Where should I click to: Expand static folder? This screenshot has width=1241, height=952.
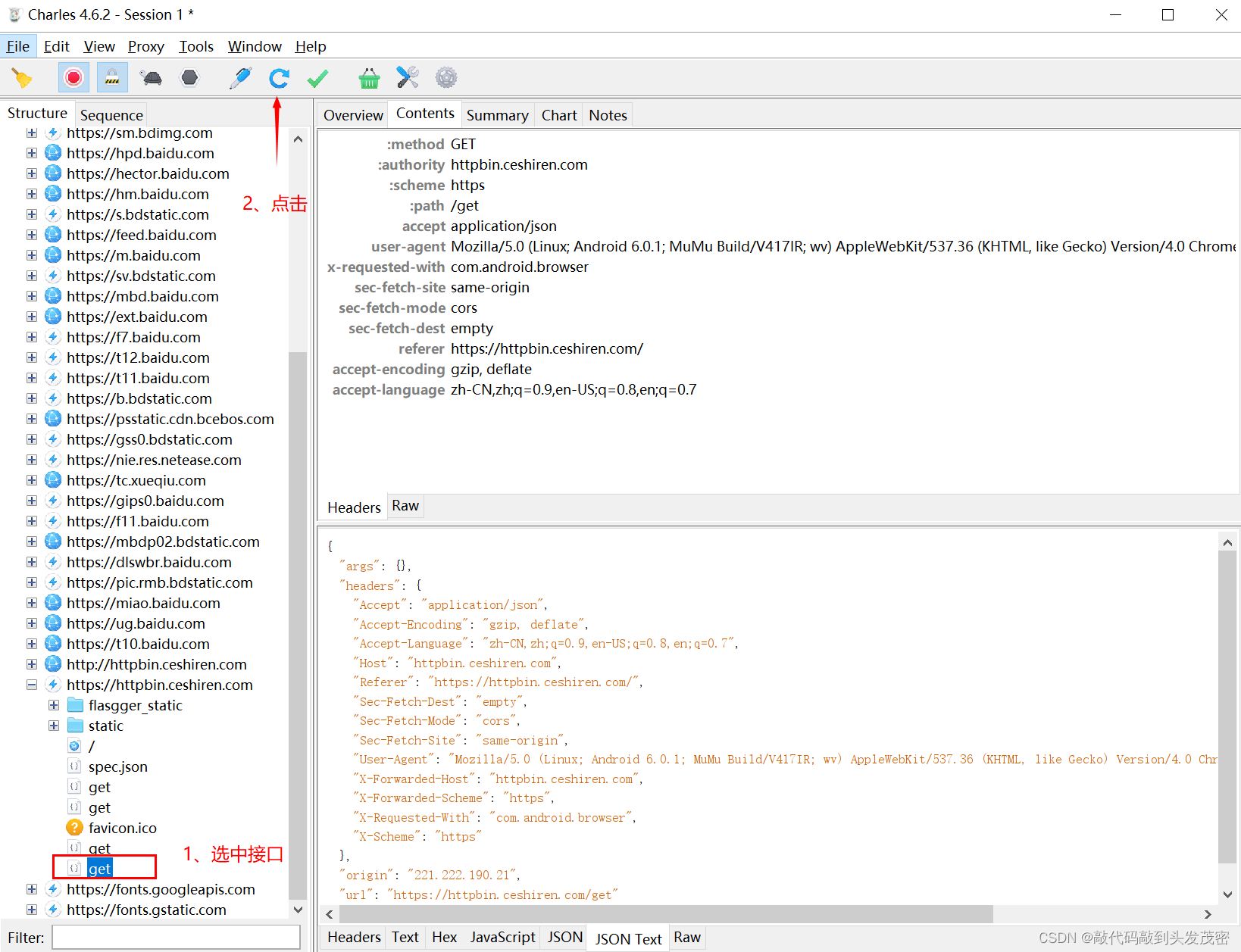54,726
